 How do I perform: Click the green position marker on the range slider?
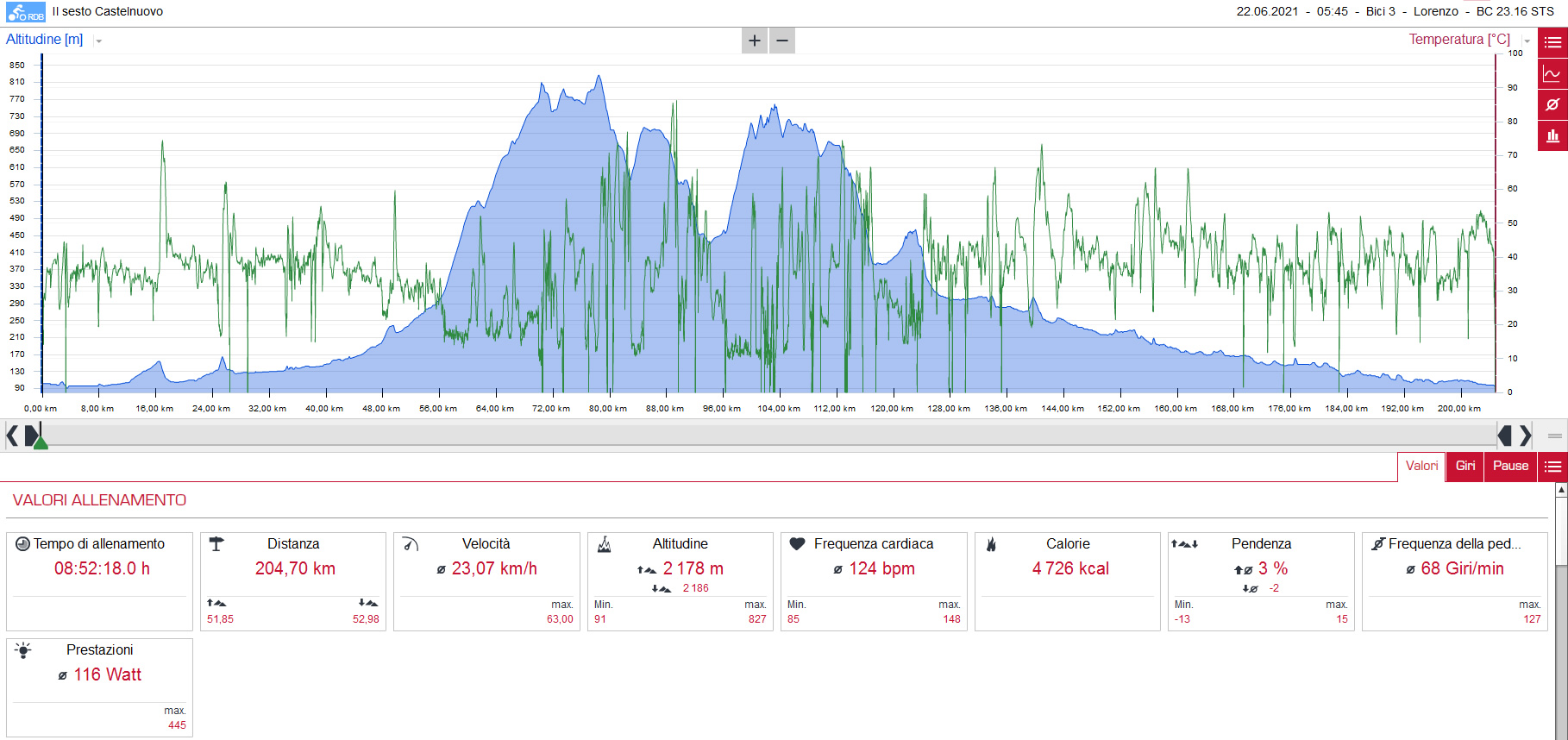40,442
